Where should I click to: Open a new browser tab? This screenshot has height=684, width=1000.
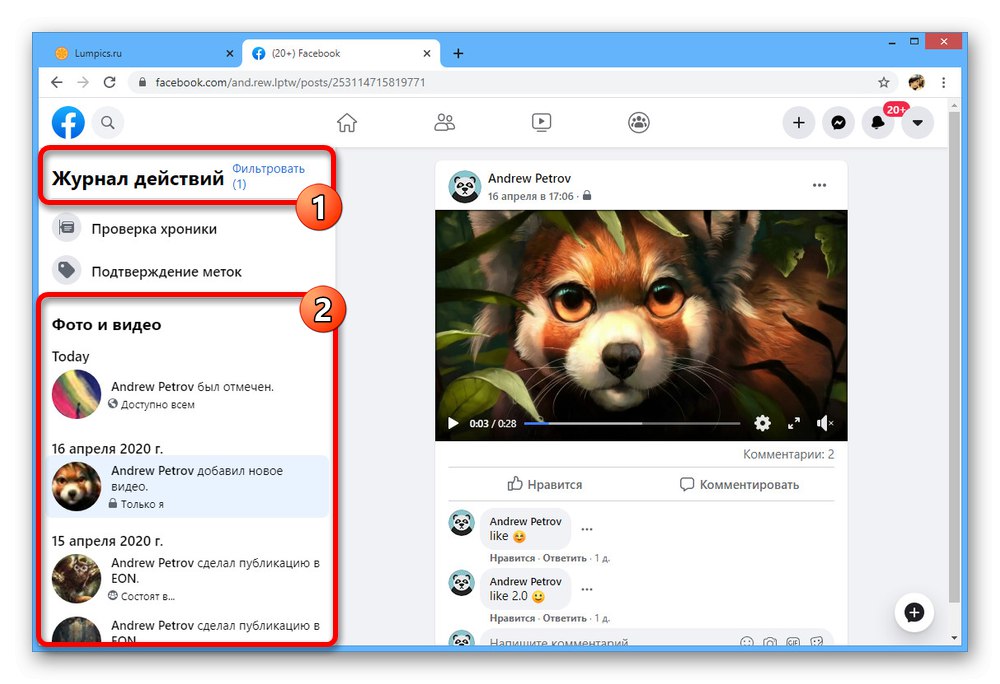(x=458, y=54)
